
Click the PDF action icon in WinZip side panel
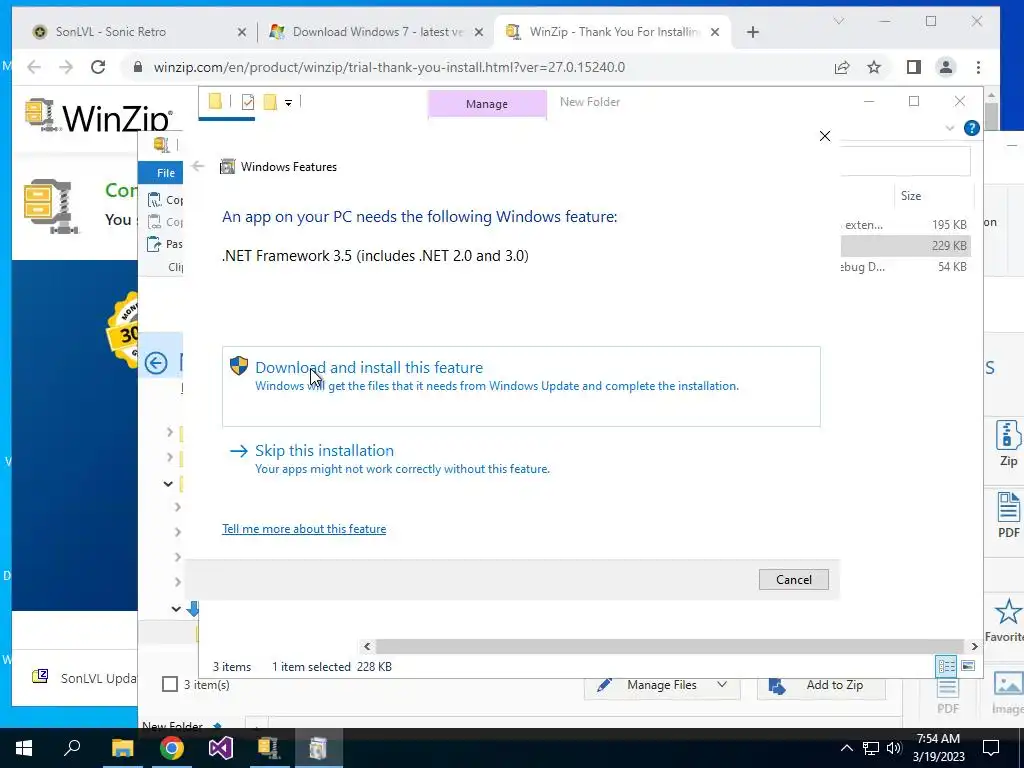point(1008,515)
